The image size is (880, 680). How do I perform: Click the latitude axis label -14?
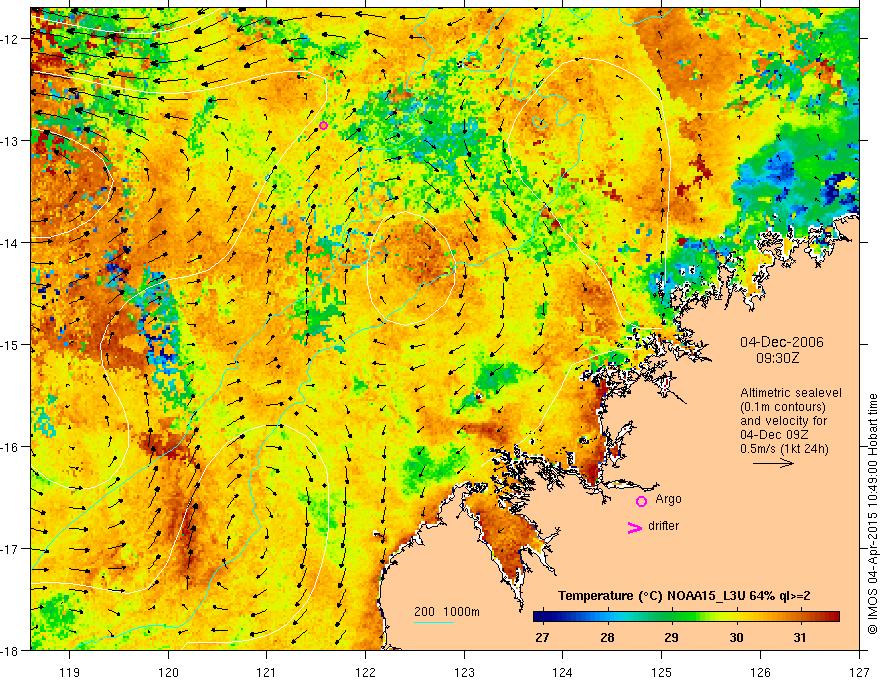[11, 243]
